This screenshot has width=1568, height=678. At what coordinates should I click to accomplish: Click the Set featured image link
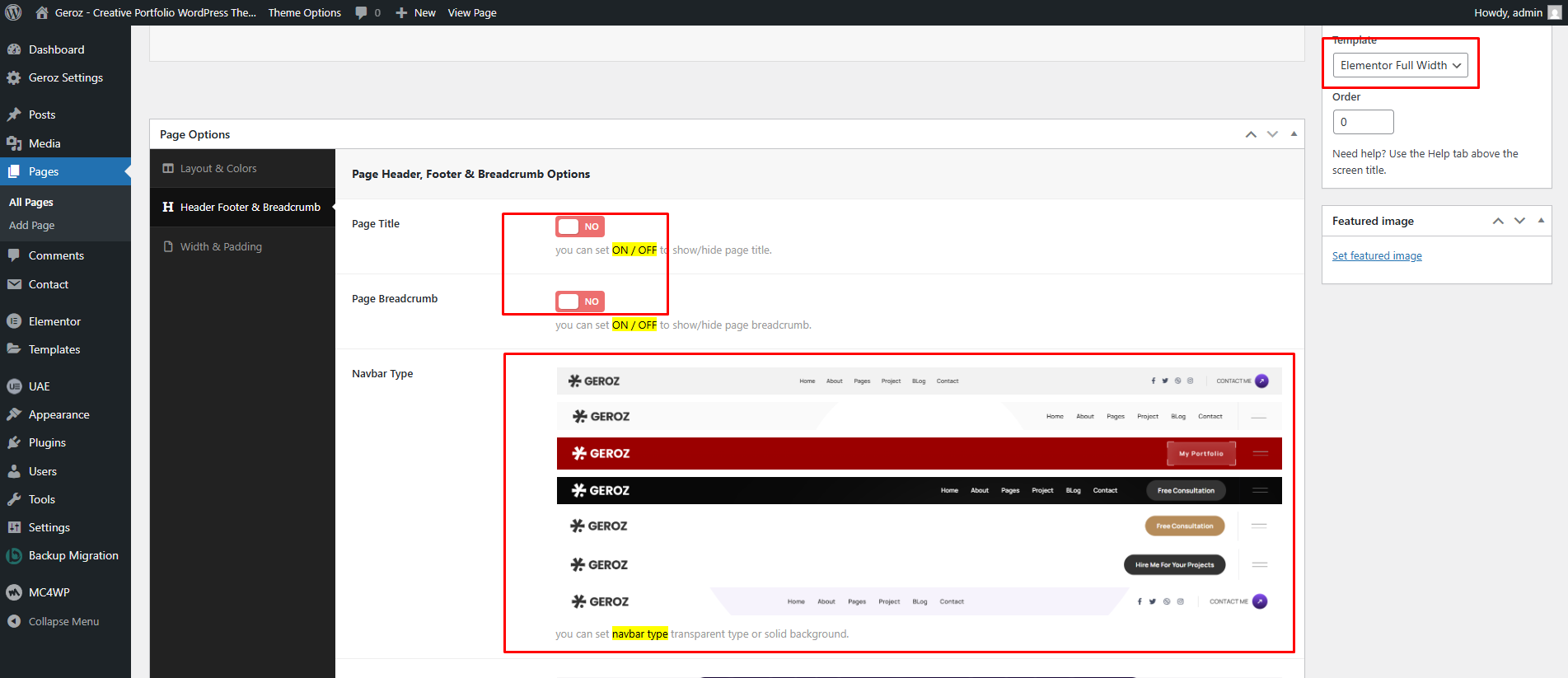[x=1377, y=256]
